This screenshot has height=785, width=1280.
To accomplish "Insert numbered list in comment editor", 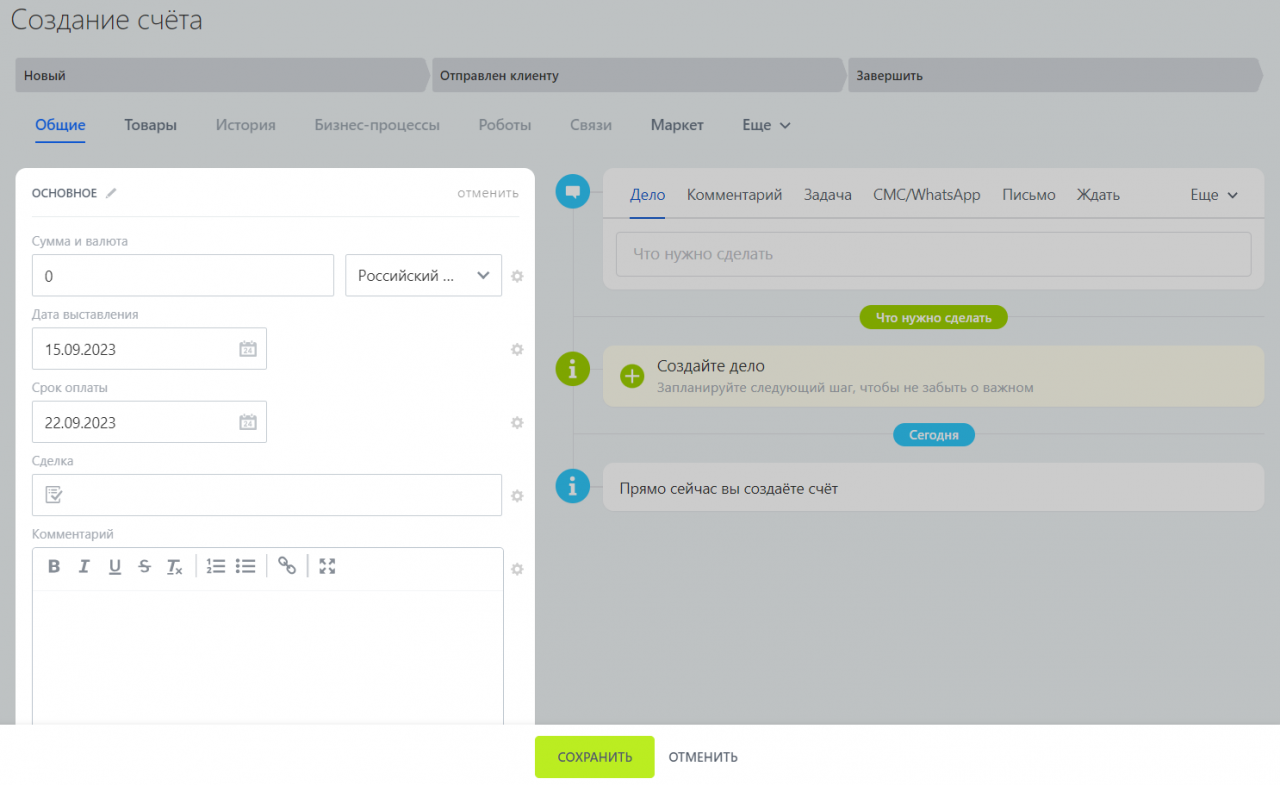I will point(215,566).
